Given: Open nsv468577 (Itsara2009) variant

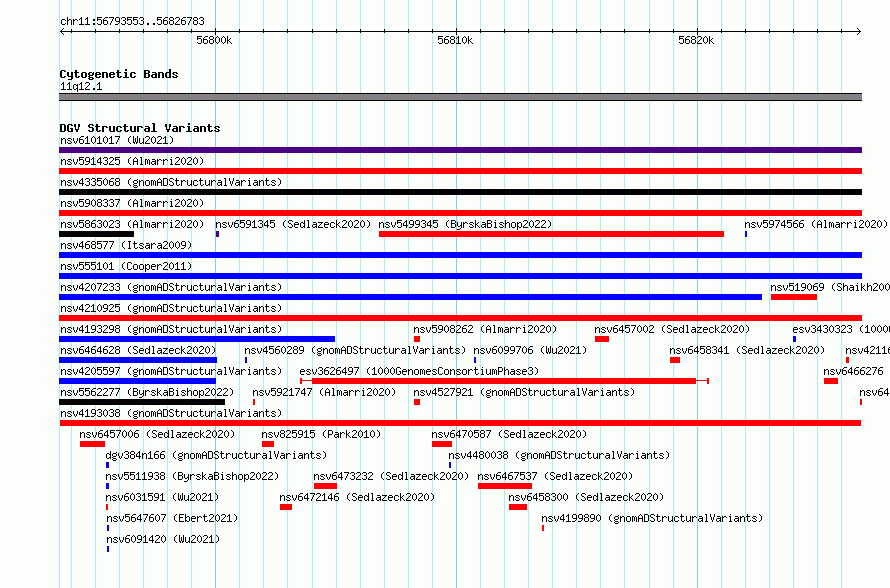Looking at the screenshot, I should [126, 245].
